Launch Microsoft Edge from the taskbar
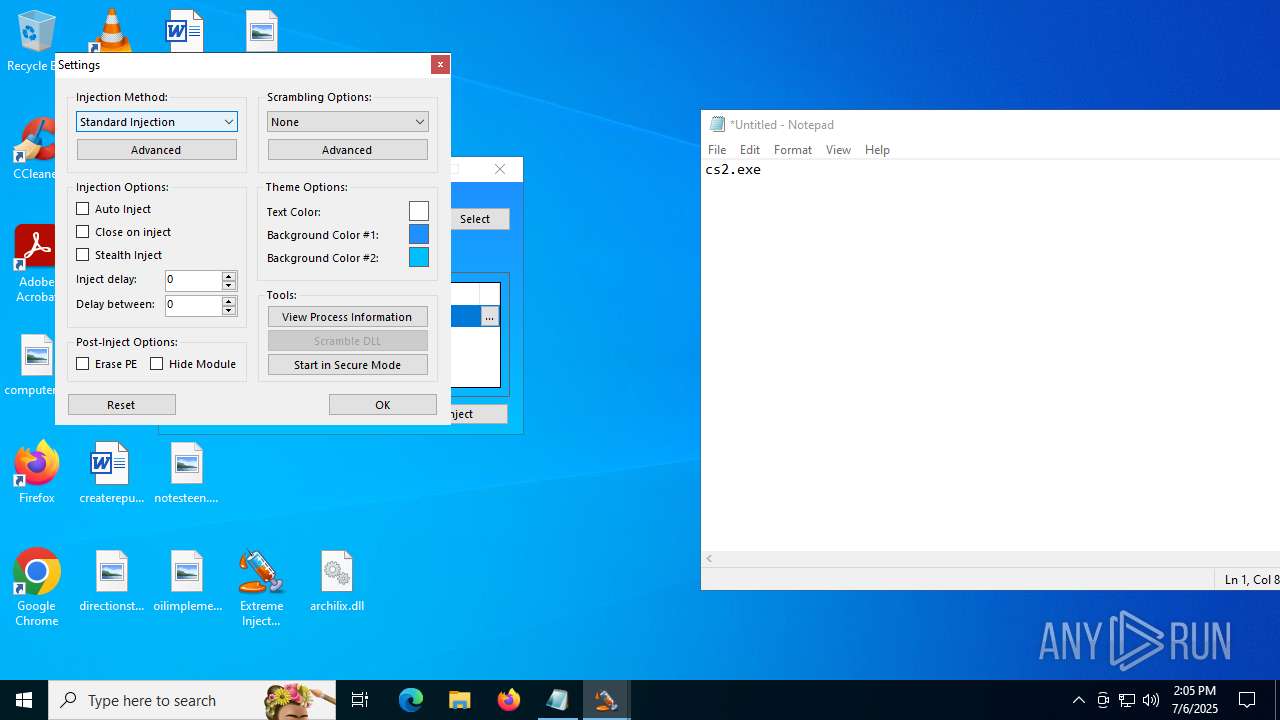This screenshot has height=720, width=1280. coord(411,700)
